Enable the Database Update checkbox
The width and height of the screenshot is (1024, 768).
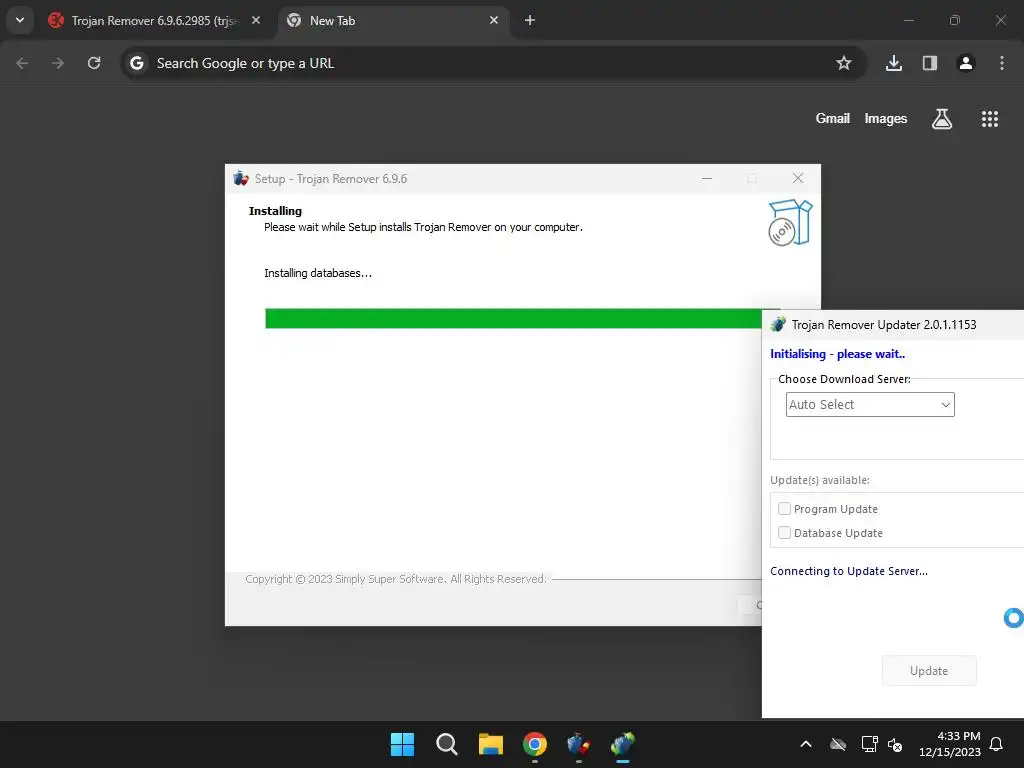[784, 533]
